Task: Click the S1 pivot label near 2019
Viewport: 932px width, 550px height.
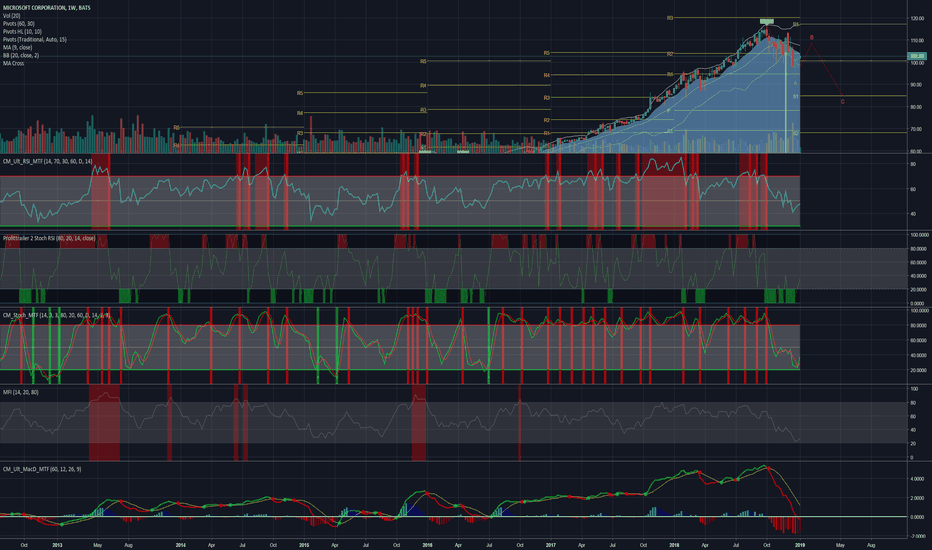Action: pyautogui.click(x=796, y=96)
